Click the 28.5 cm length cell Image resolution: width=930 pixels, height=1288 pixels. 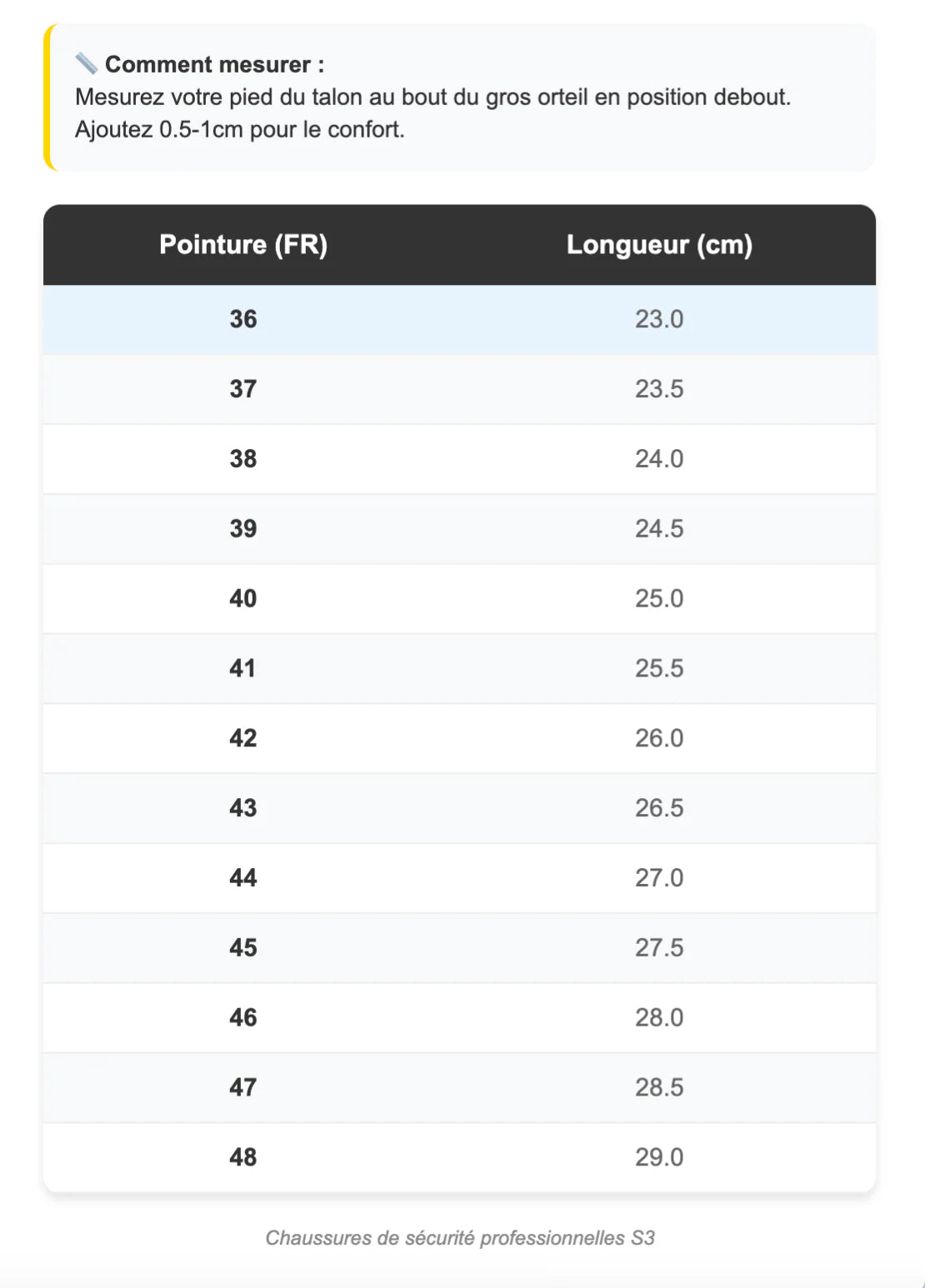click(x=659, y=1087)
